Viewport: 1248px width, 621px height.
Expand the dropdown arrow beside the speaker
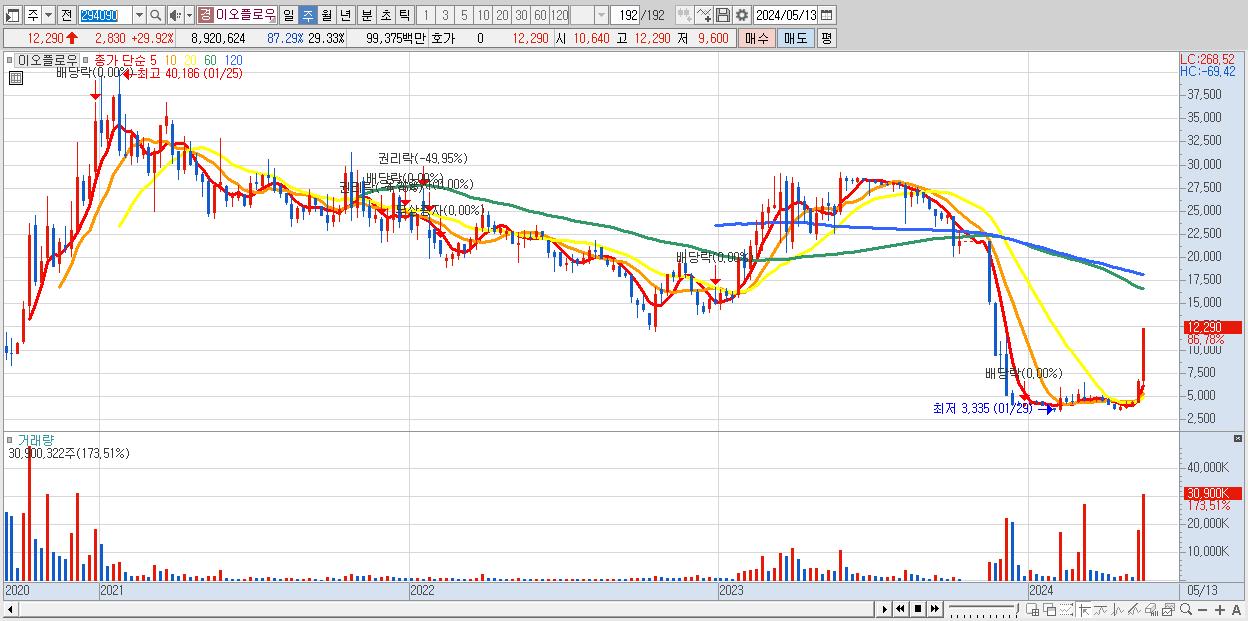click(x=189, y=15)
